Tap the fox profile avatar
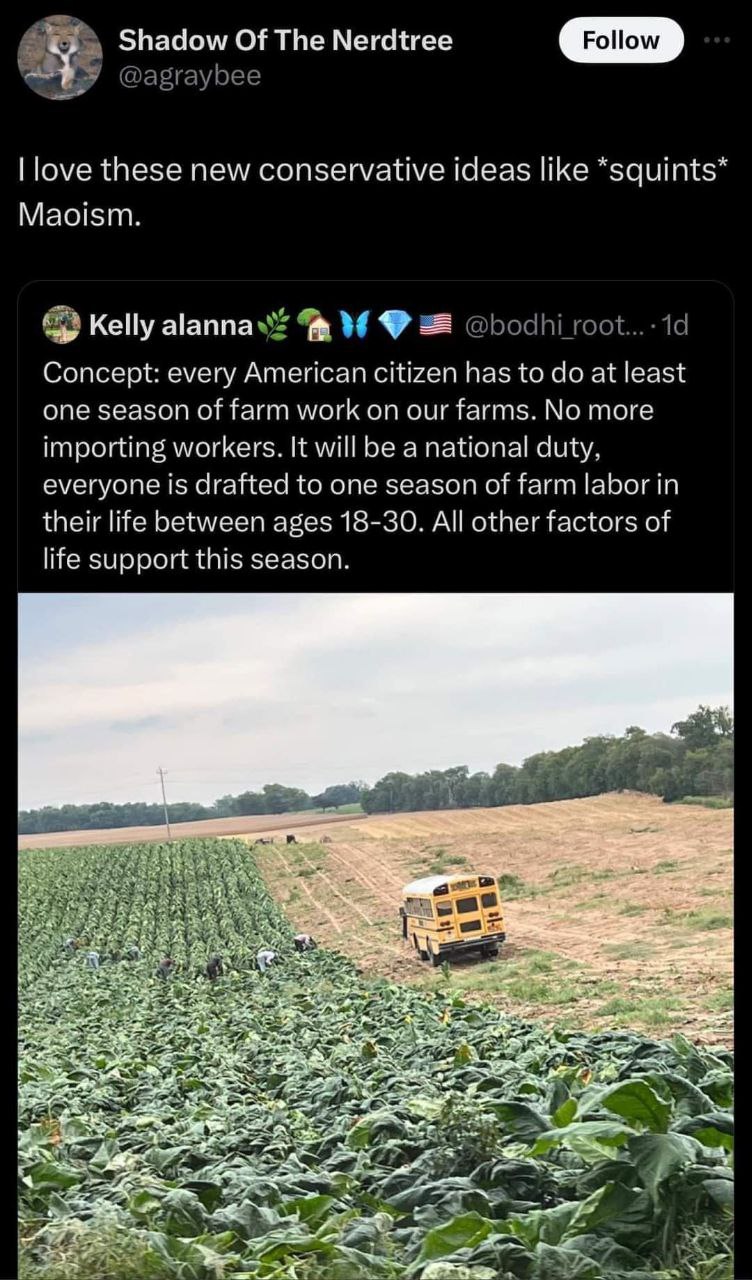The width and height of the screenshot is (752, 1280). [60, 57]
